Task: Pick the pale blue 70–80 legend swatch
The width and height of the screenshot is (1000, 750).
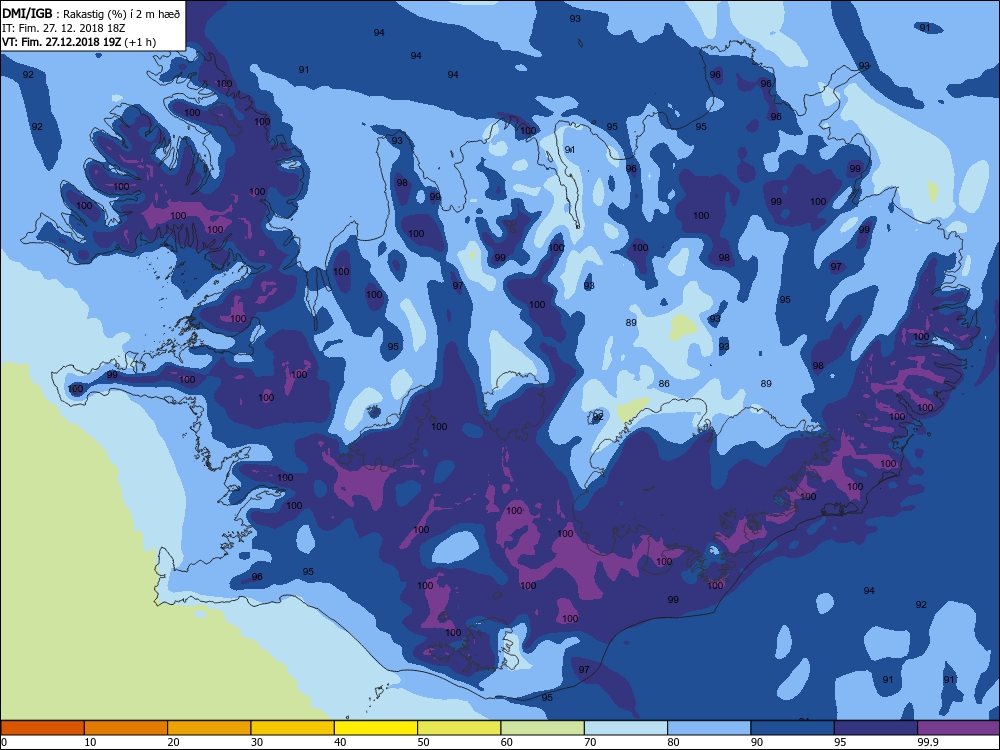Action: tap(626, 728)
